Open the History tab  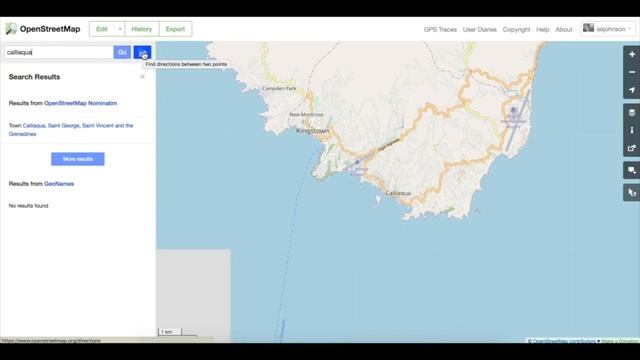point(142,29)
